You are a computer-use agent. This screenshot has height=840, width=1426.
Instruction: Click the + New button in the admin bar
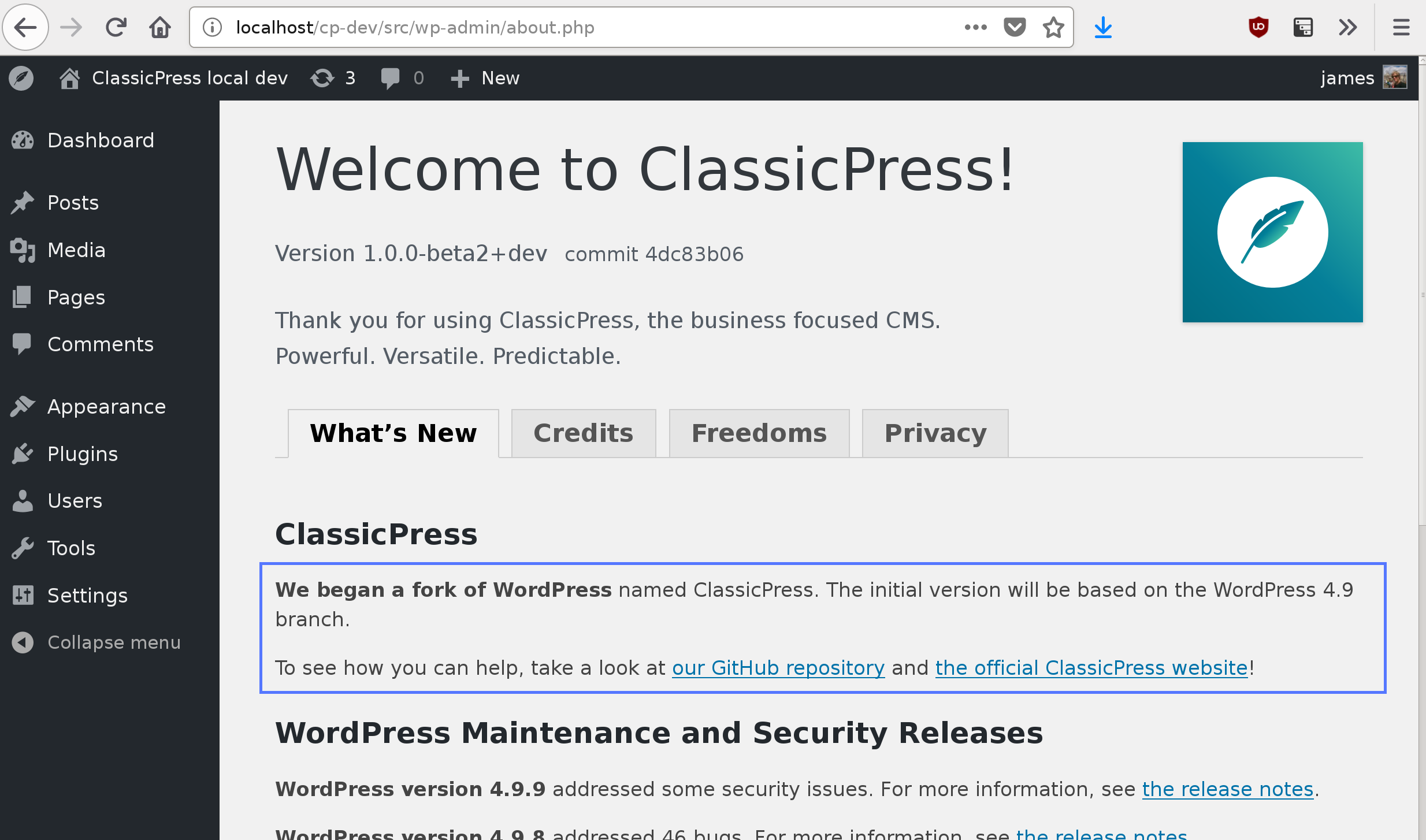coord(484,78)
